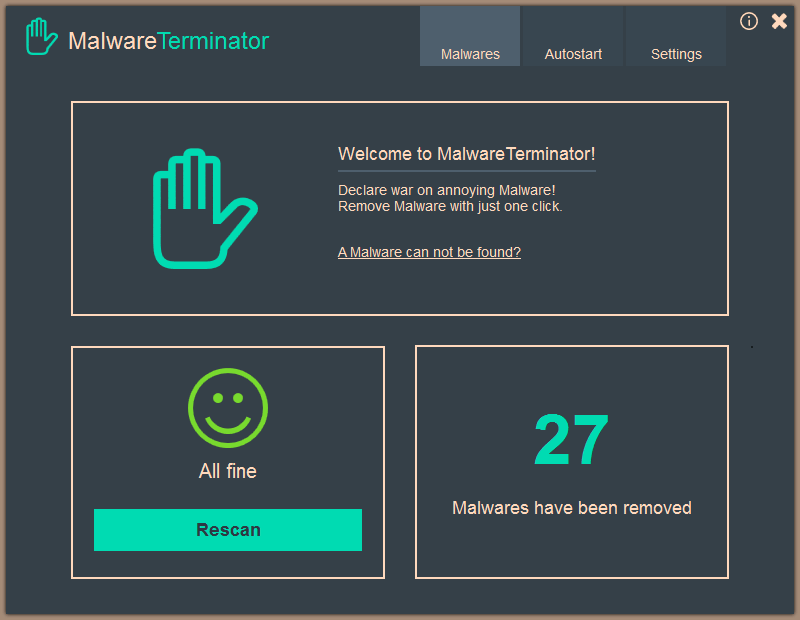800x620 pixels.
Task: Click the MalwareTerminator title text
Action: click(168, 41)
